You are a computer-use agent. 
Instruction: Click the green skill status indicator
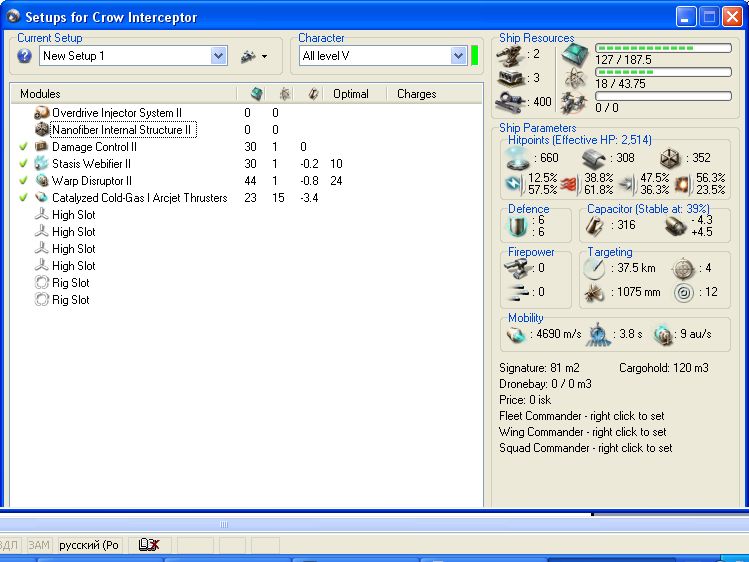pyautogui.click(x=474, y=55)
